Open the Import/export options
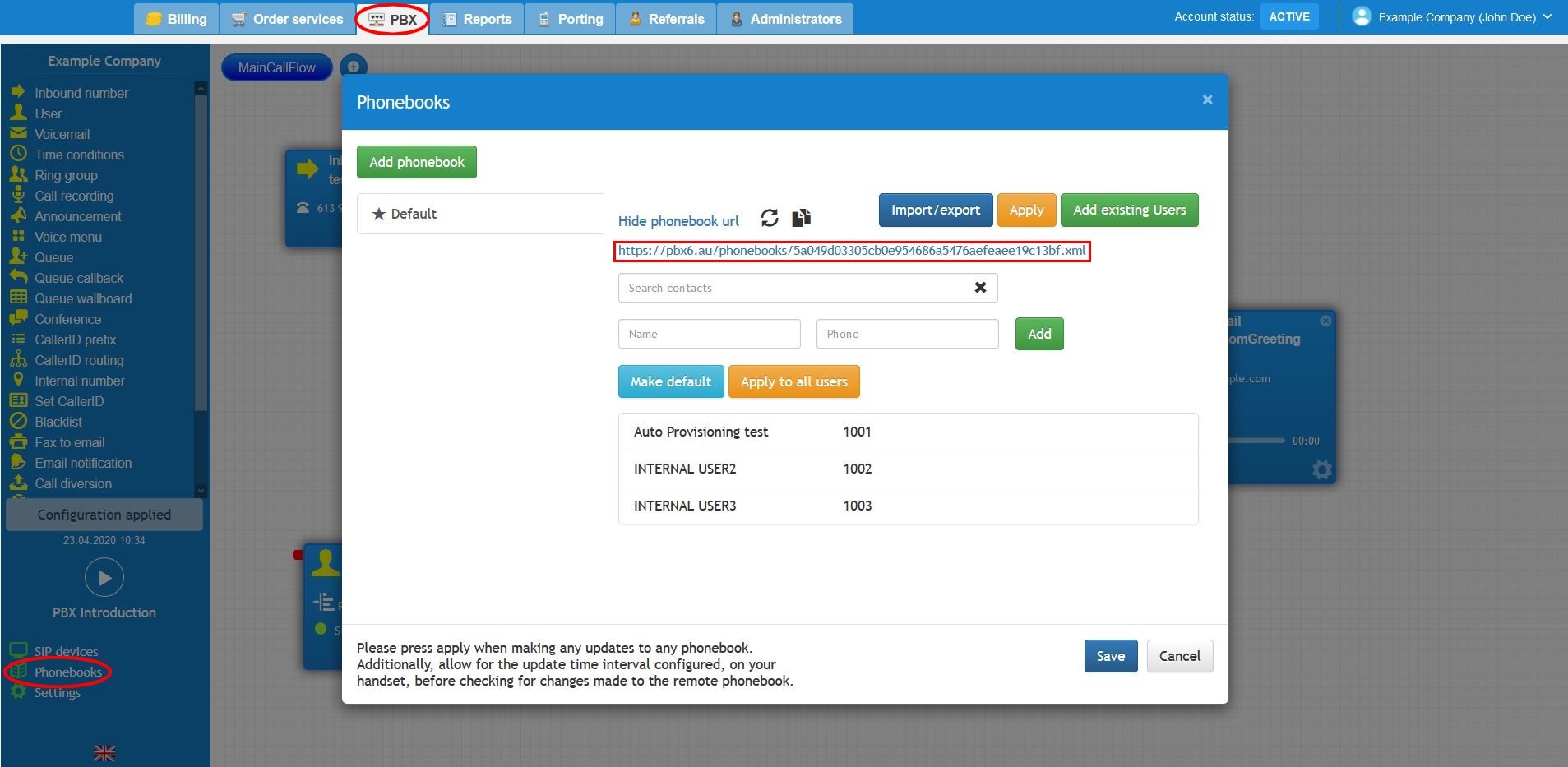 point(935,210)
